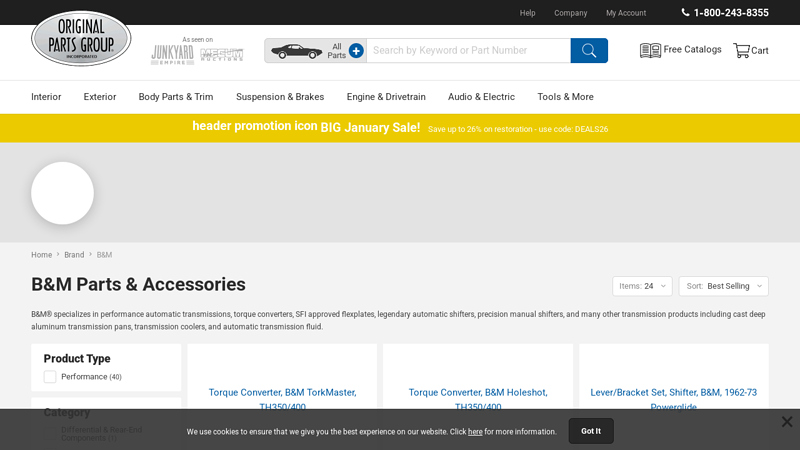This screenshot has width=800, height=450.
Task: Go to Brand breadcrumb
Action: [74, 255]
